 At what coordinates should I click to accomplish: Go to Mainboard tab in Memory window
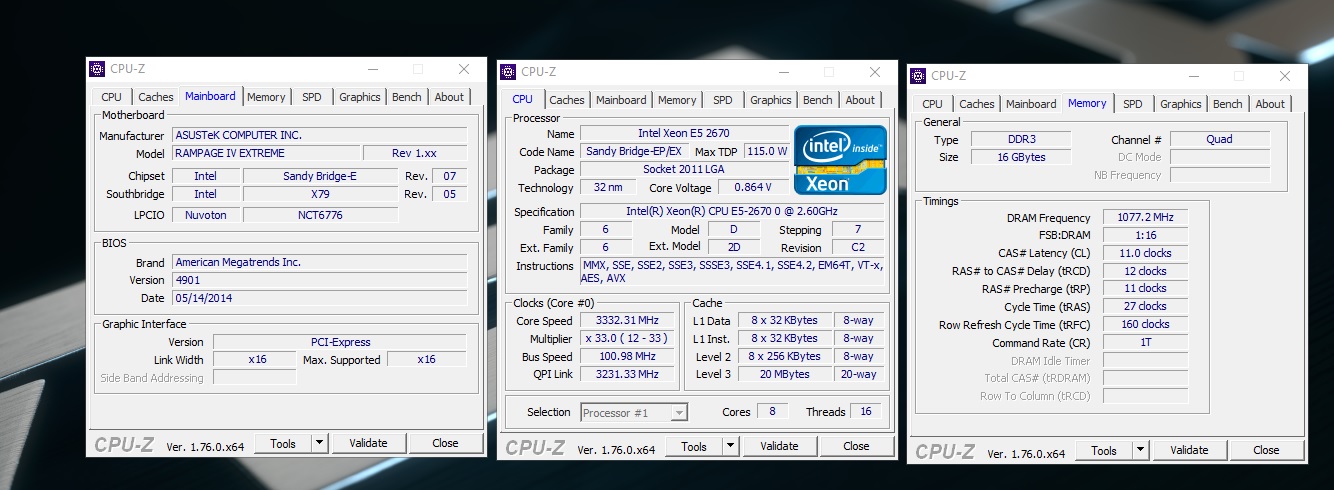click(x=1031, y=104)
